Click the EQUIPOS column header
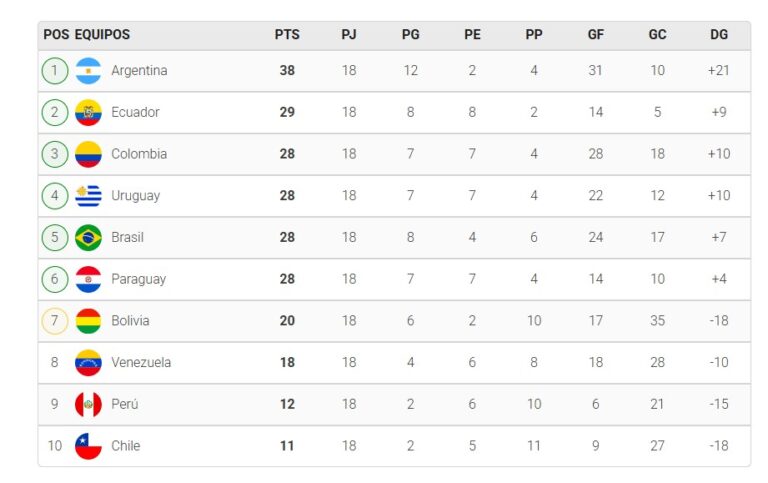Image resolution: width=768 pixels, height=483 pixels. [x=102, y=34]
